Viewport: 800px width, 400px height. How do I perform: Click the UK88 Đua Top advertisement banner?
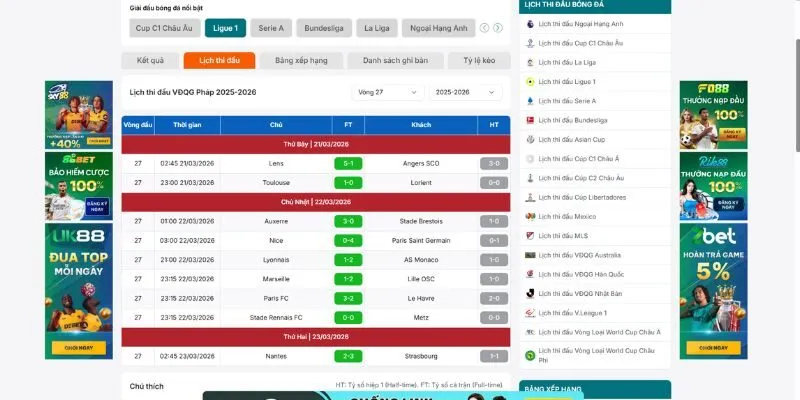pyautogui.click(x=65, y=290)
